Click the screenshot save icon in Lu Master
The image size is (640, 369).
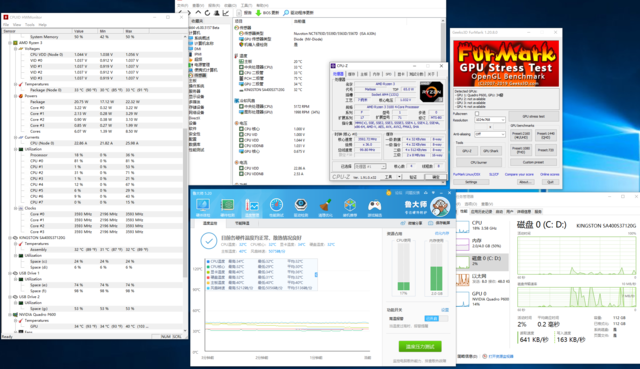[x=430, y=223]
